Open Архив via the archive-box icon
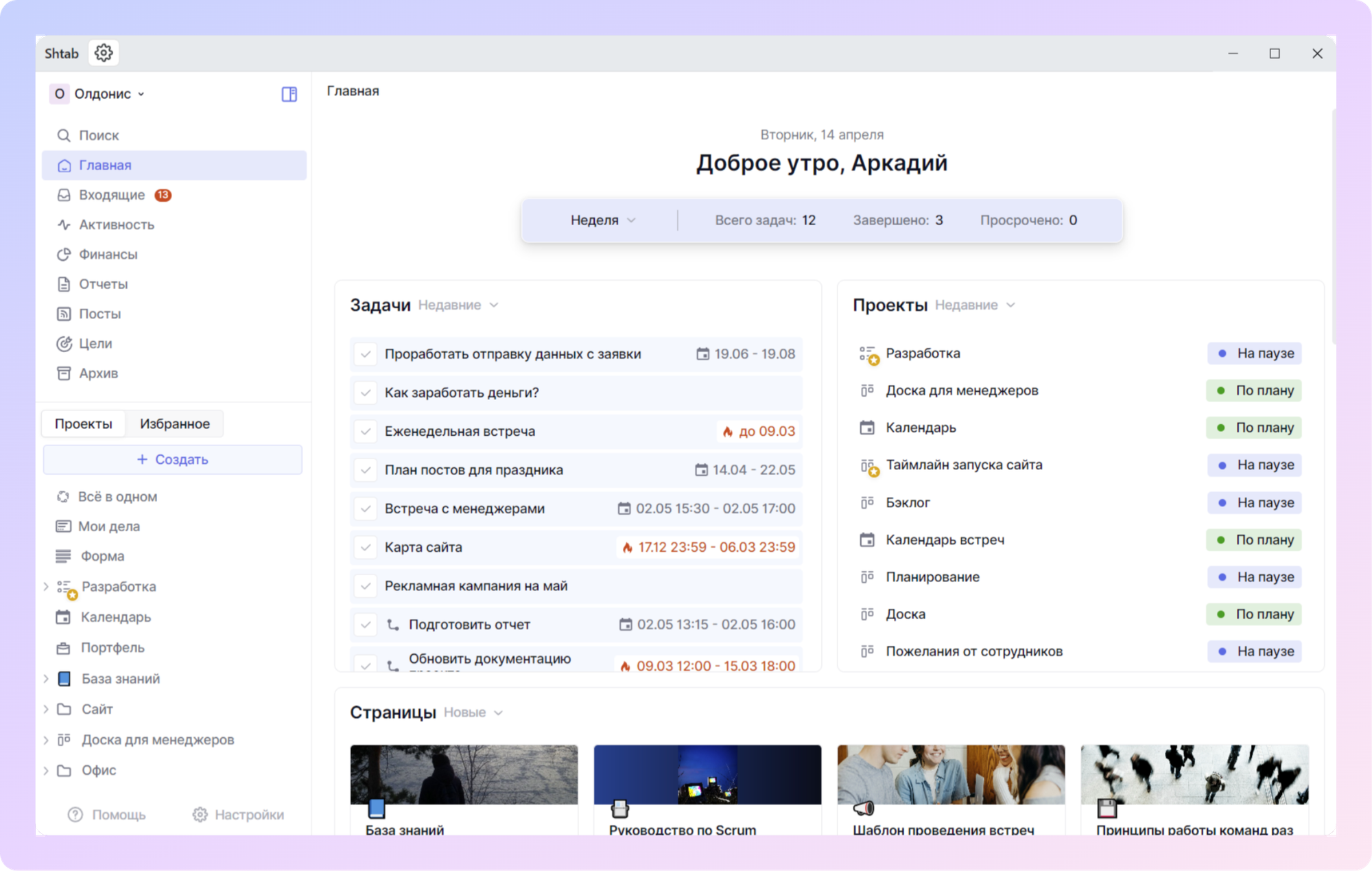Image resolution: width=1372 pixels, height=871 pixels. point(64,373)
